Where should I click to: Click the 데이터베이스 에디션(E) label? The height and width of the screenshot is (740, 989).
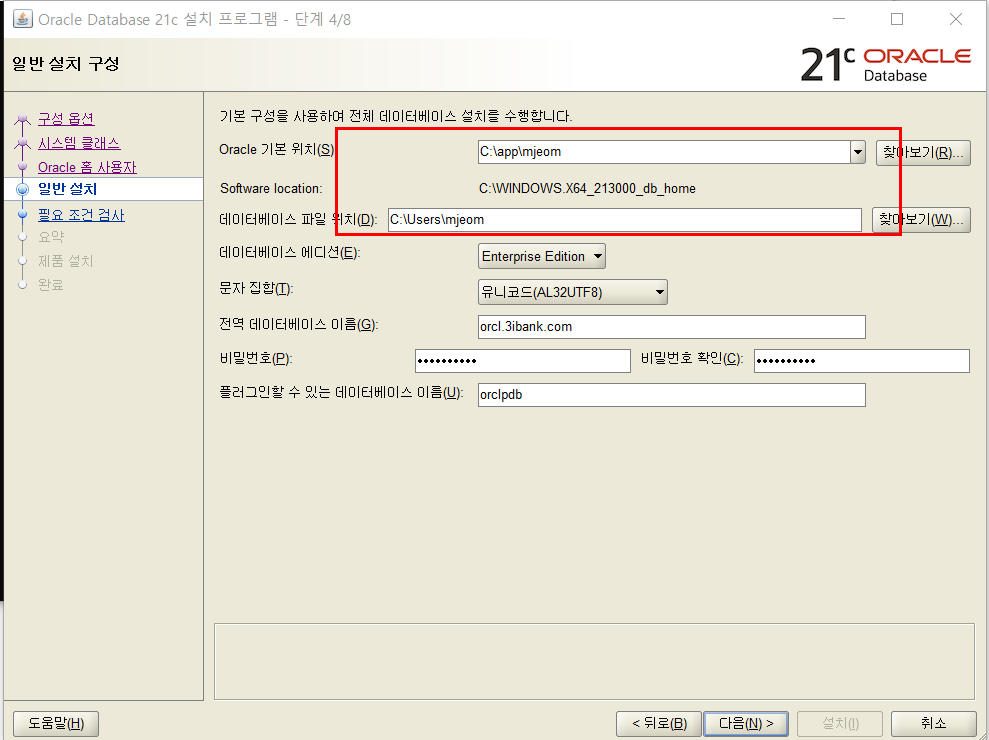pos(290,253)
